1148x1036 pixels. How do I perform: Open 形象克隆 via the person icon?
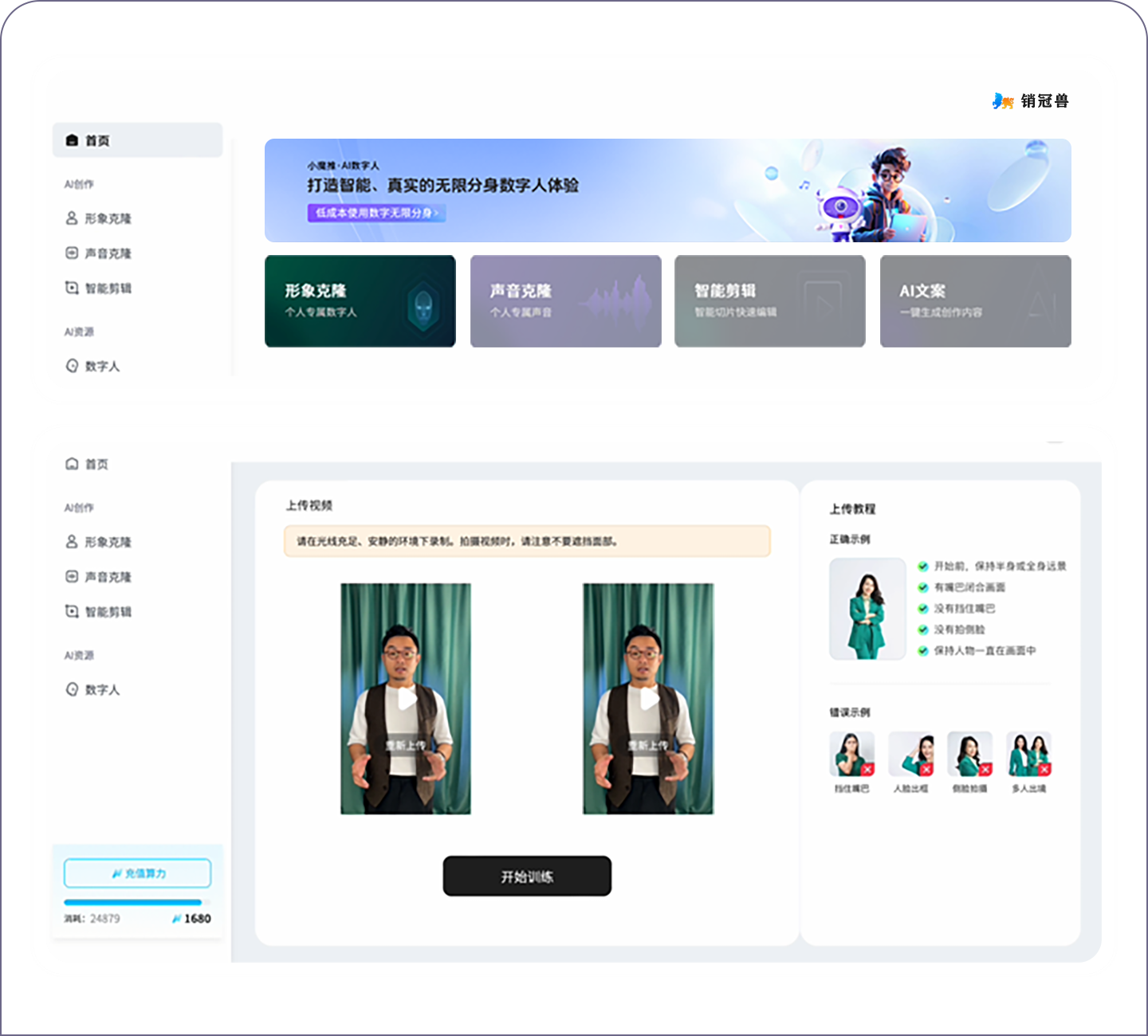click(70, 218)
